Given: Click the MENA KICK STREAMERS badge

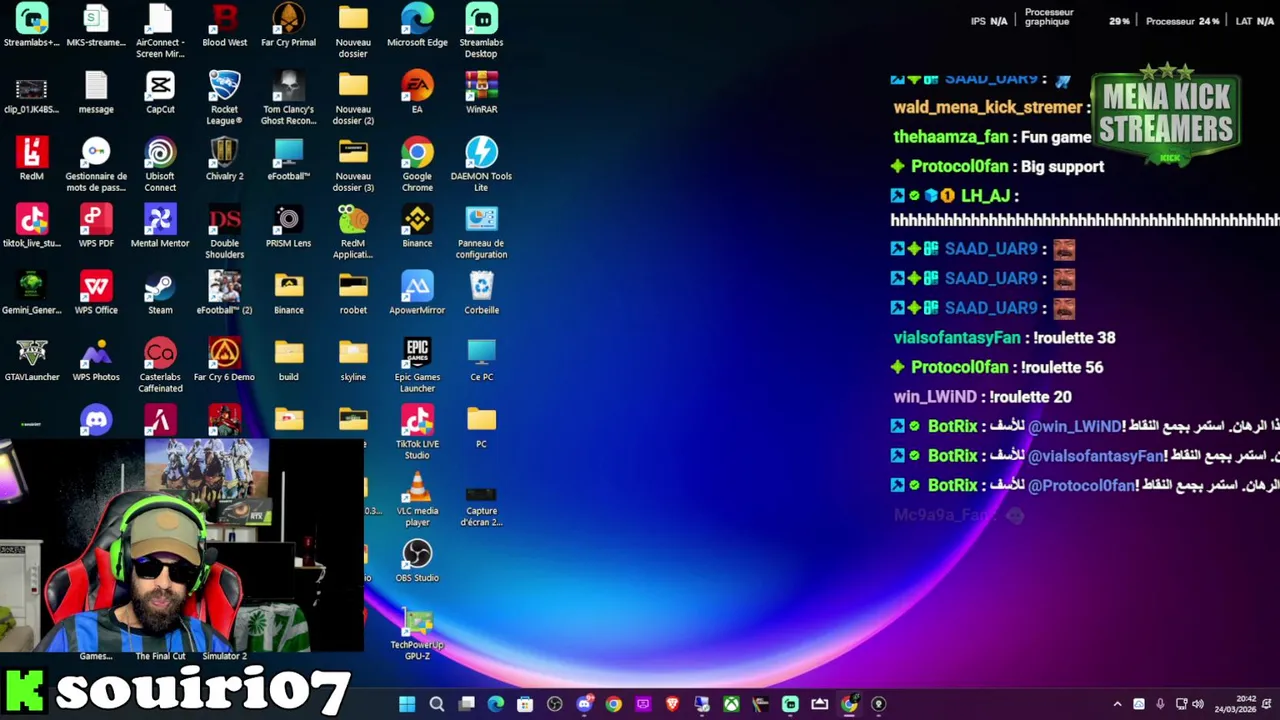Looking at the screenshot, I should click(x=1166, y=114).
